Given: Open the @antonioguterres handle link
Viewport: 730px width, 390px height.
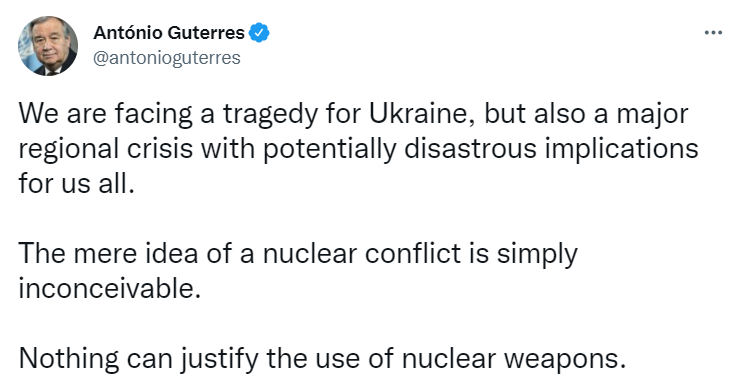Looking at the screenshot, I should (167, 58).
